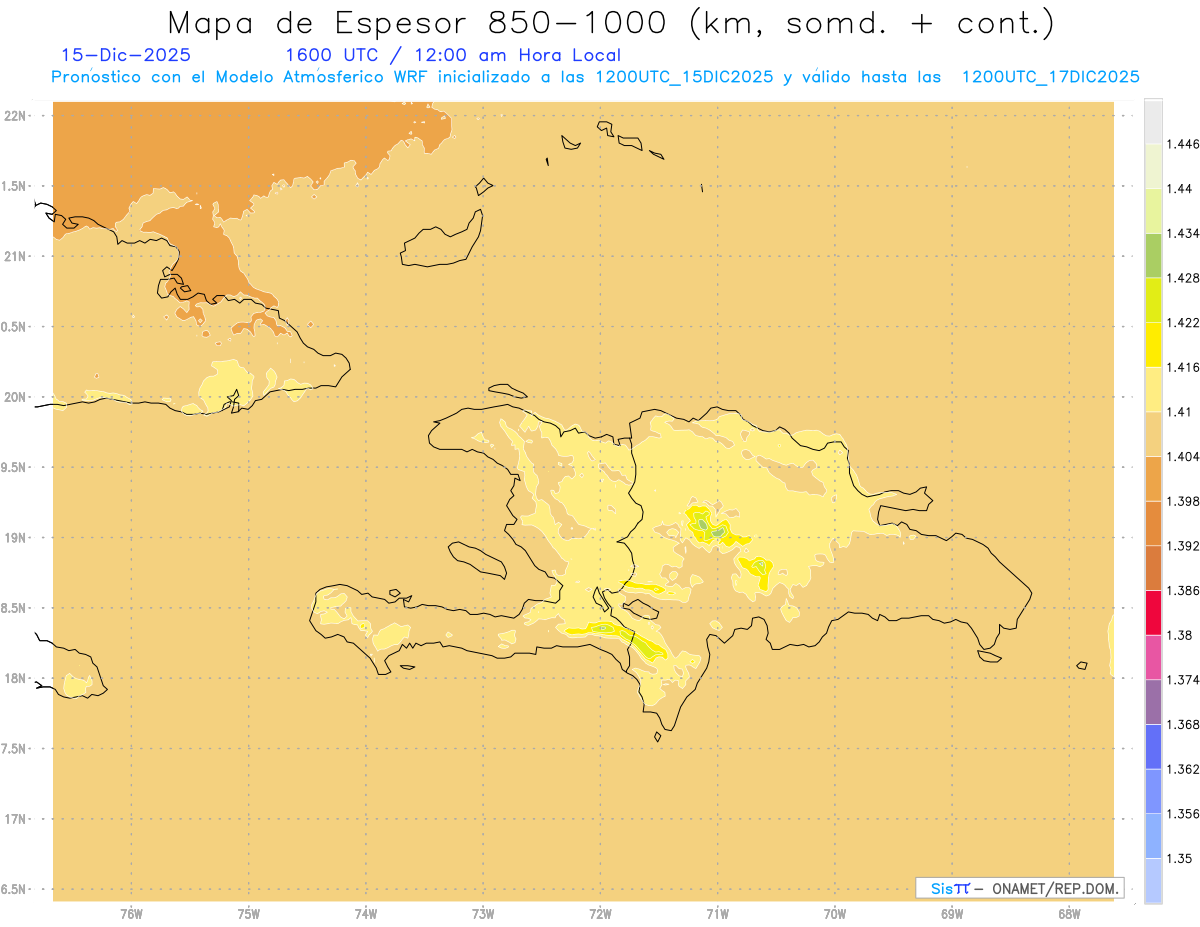Click the 1.38 legend value
This screenshot has width=1200, height=927.
pyautogui.click(x=1180, y=634)
